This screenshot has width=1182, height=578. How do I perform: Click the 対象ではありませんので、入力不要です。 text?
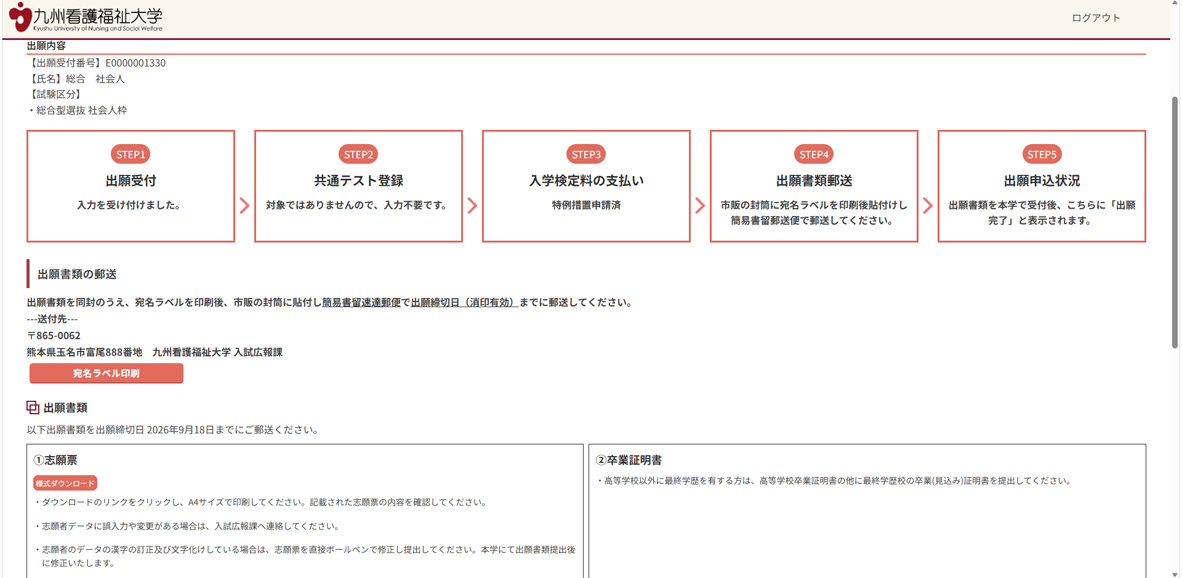(x=359, y=205)
